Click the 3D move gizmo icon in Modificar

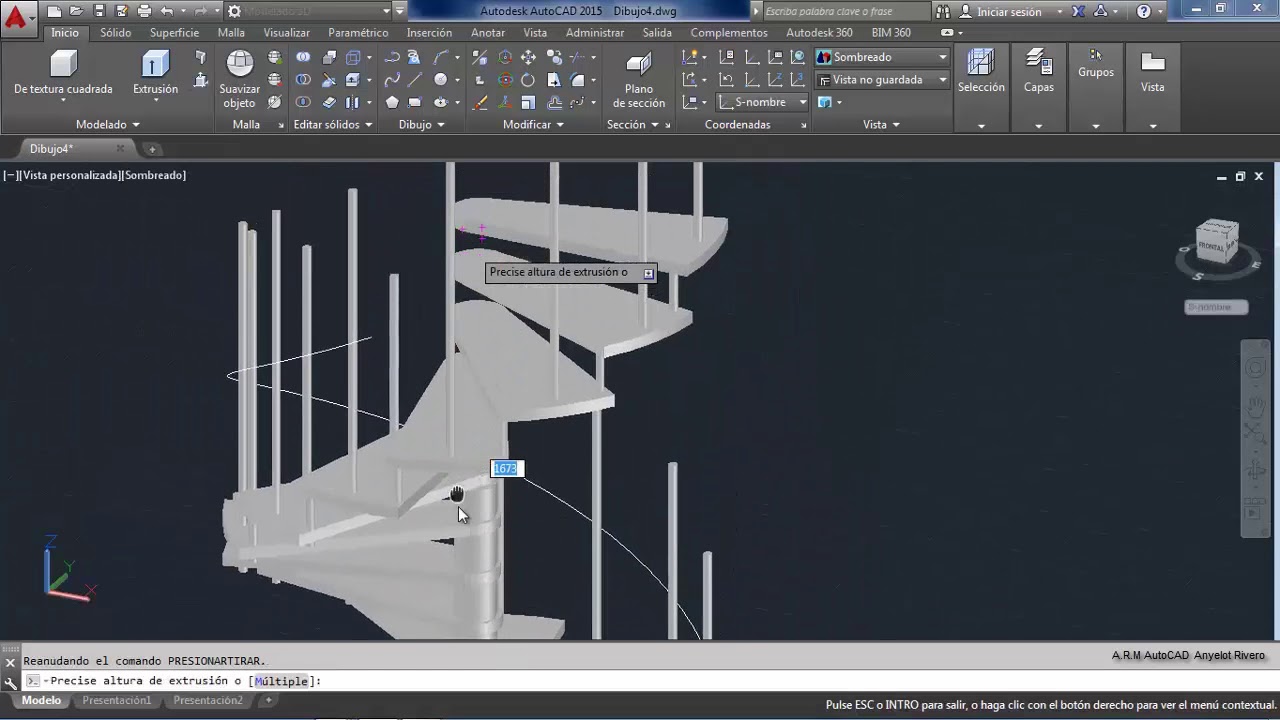tap(505, 58)
